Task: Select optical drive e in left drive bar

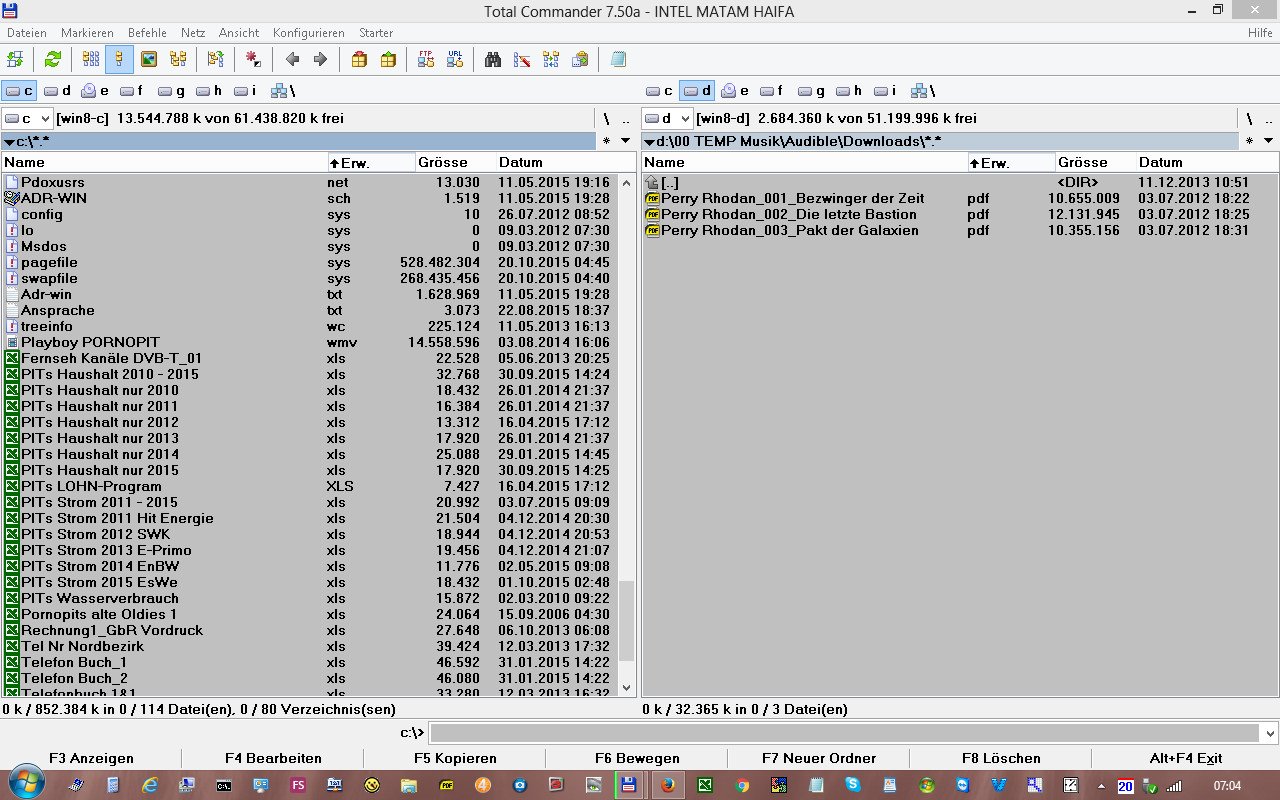Action: click(96, 91)
